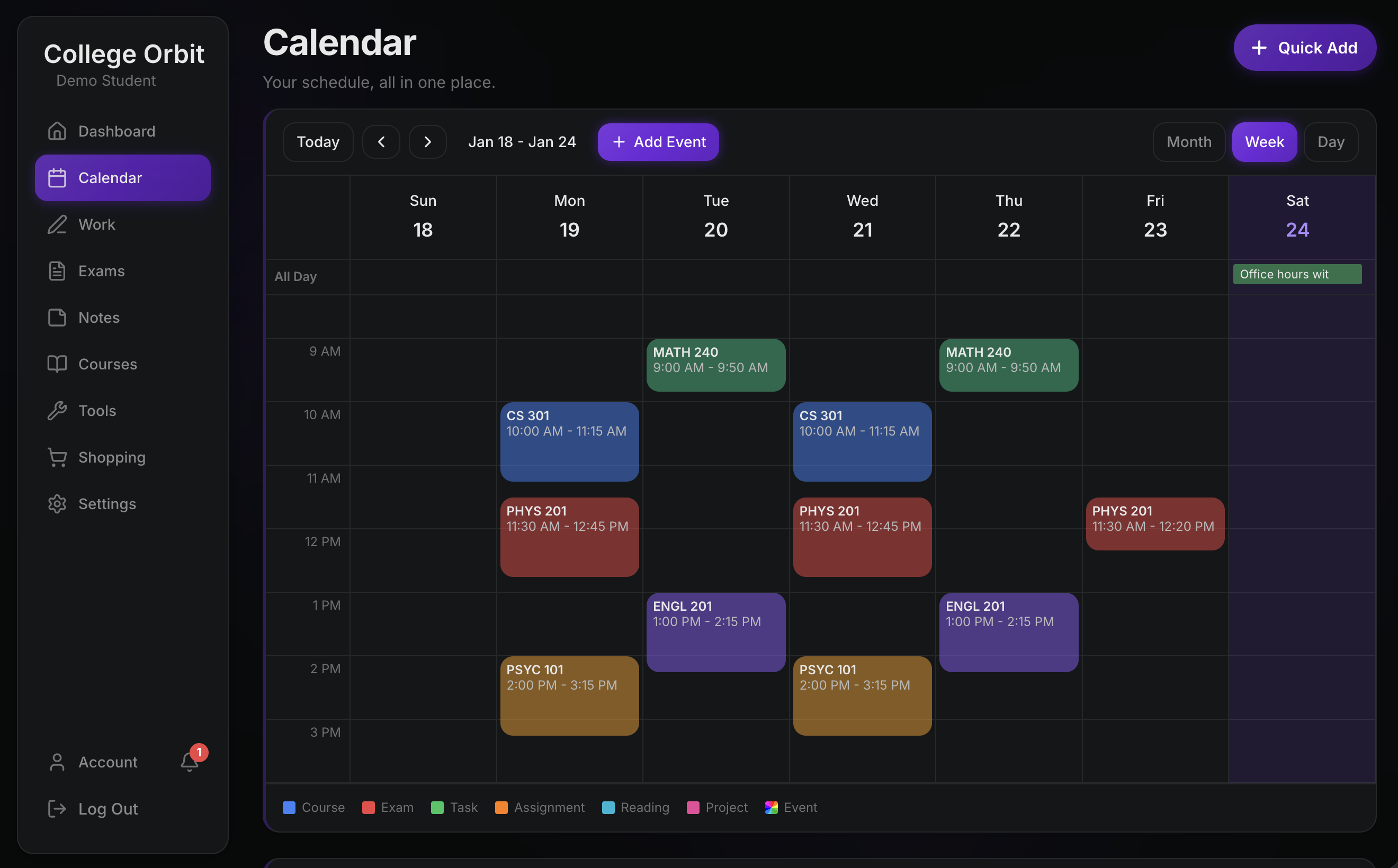Click the Settings gear icon
Screen dimensions: 1398x868
pyautogui.click(x=57, y=503)
